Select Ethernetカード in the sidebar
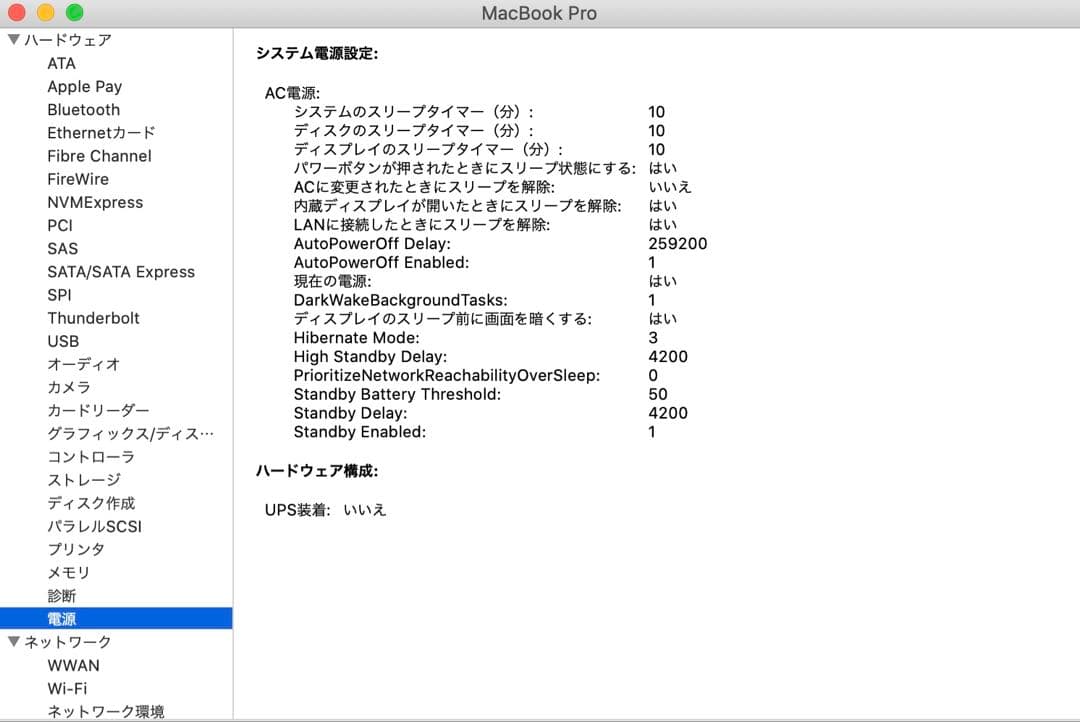The height and width of the screenshot is (722, 1080). pos(100,133)
